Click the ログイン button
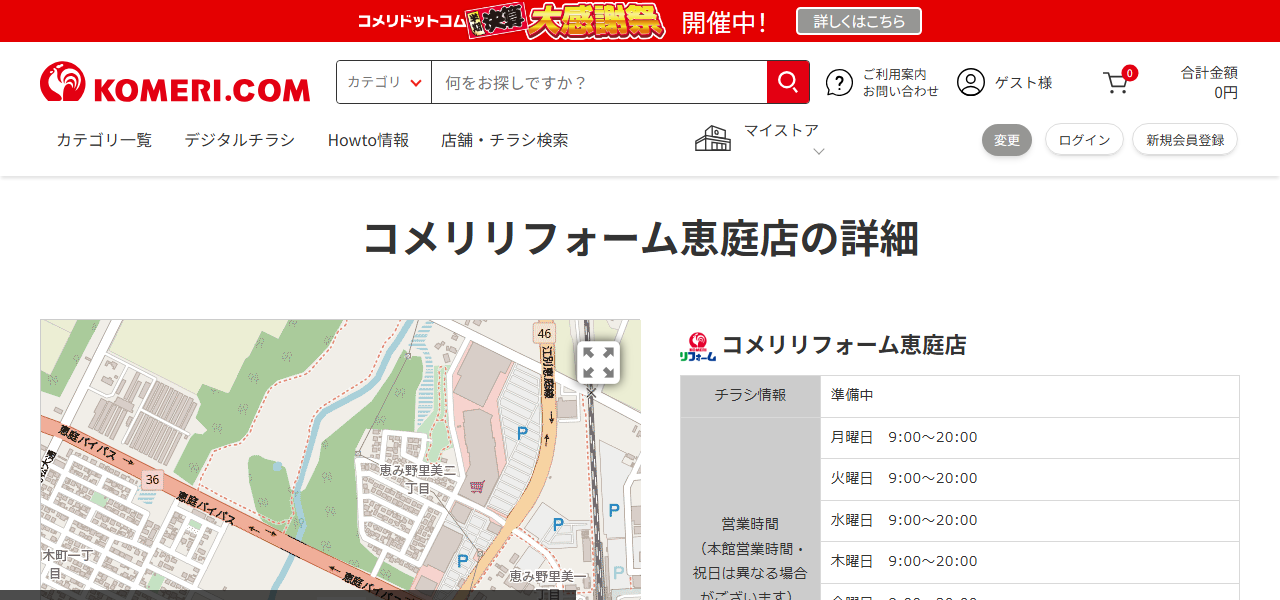Viewport: 1280px width, 600px height. point(1084,140)
